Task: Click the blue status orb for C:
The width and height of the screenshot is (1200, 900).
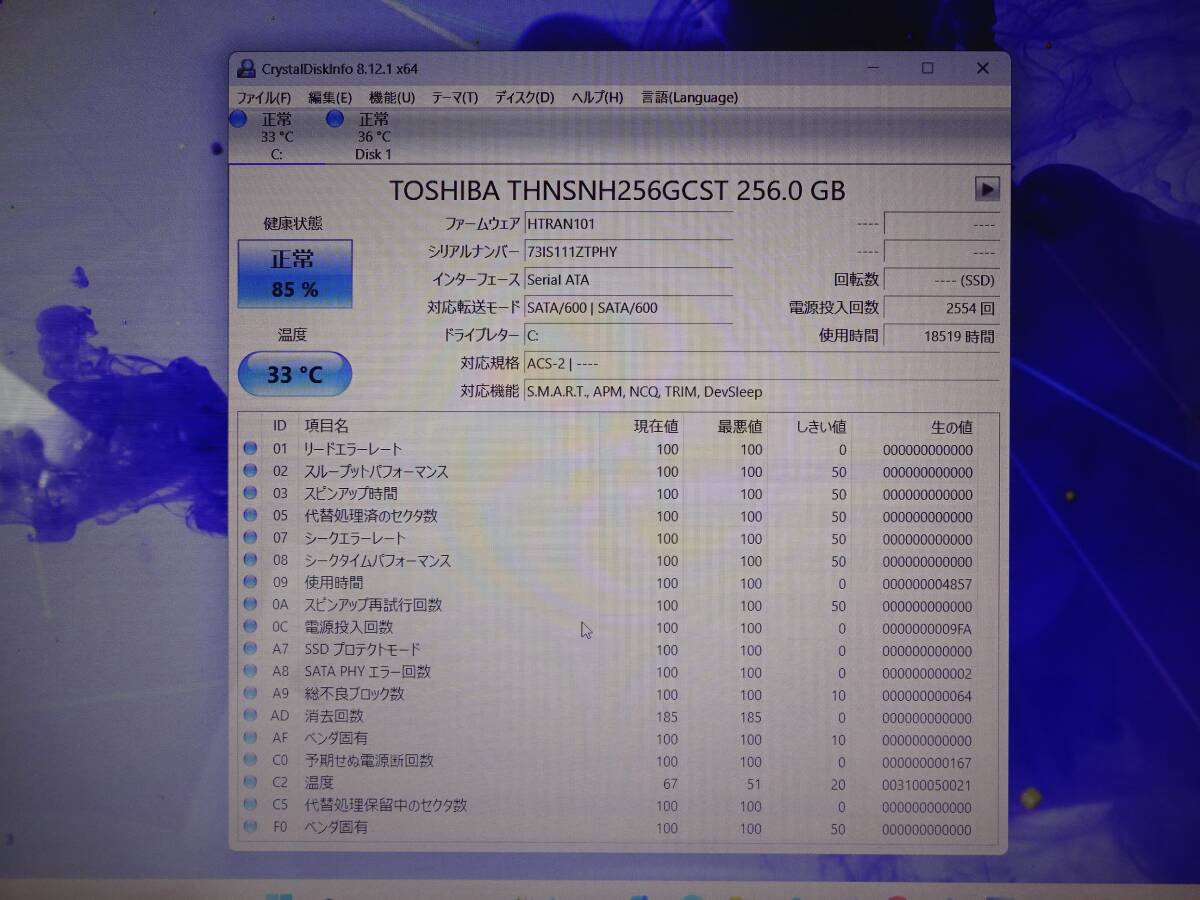Action: [x=239, y=119]
